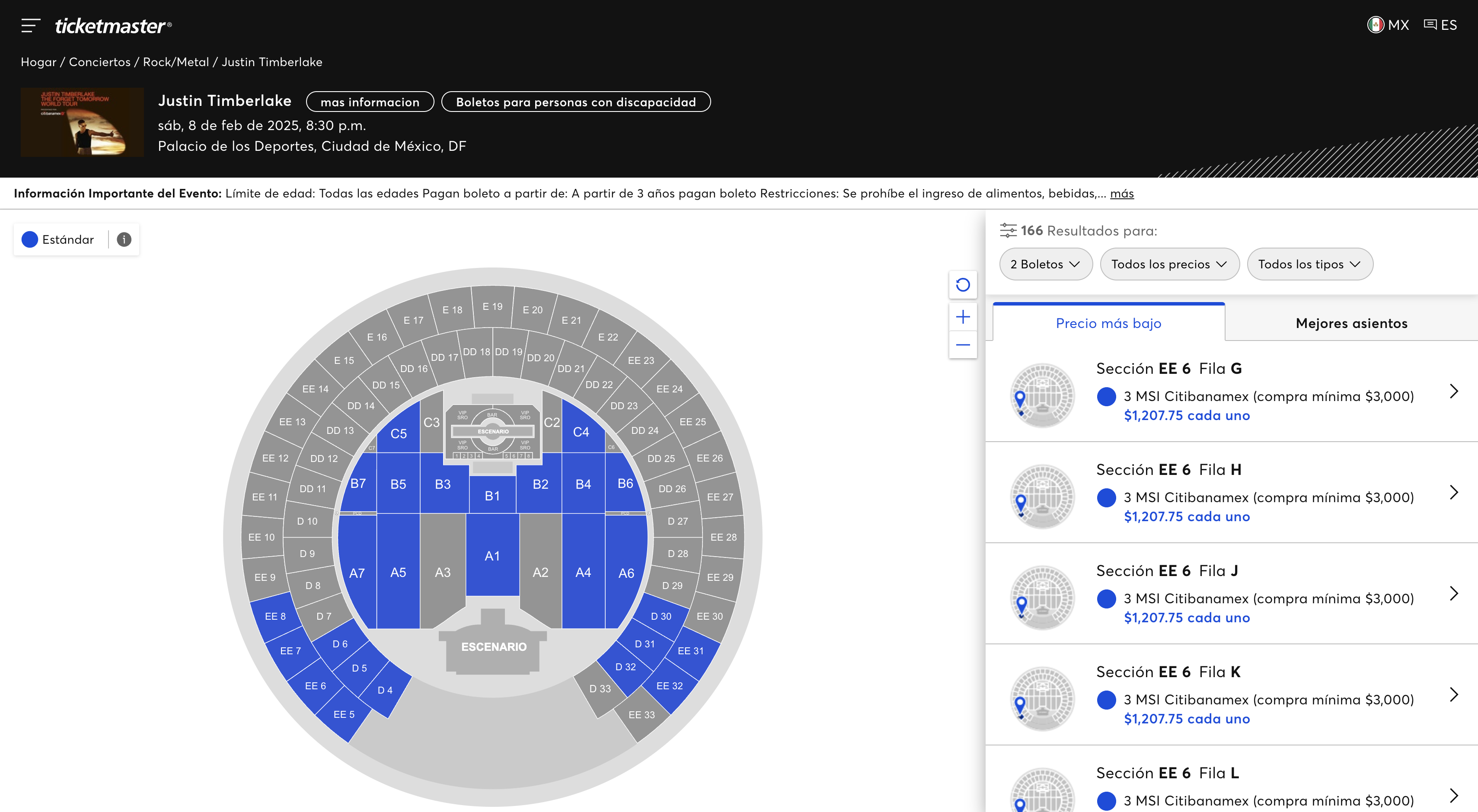Screen dimensions: 1478x812
Task: Open the 2 Boletos dropdown
Action: point(1045,264)
